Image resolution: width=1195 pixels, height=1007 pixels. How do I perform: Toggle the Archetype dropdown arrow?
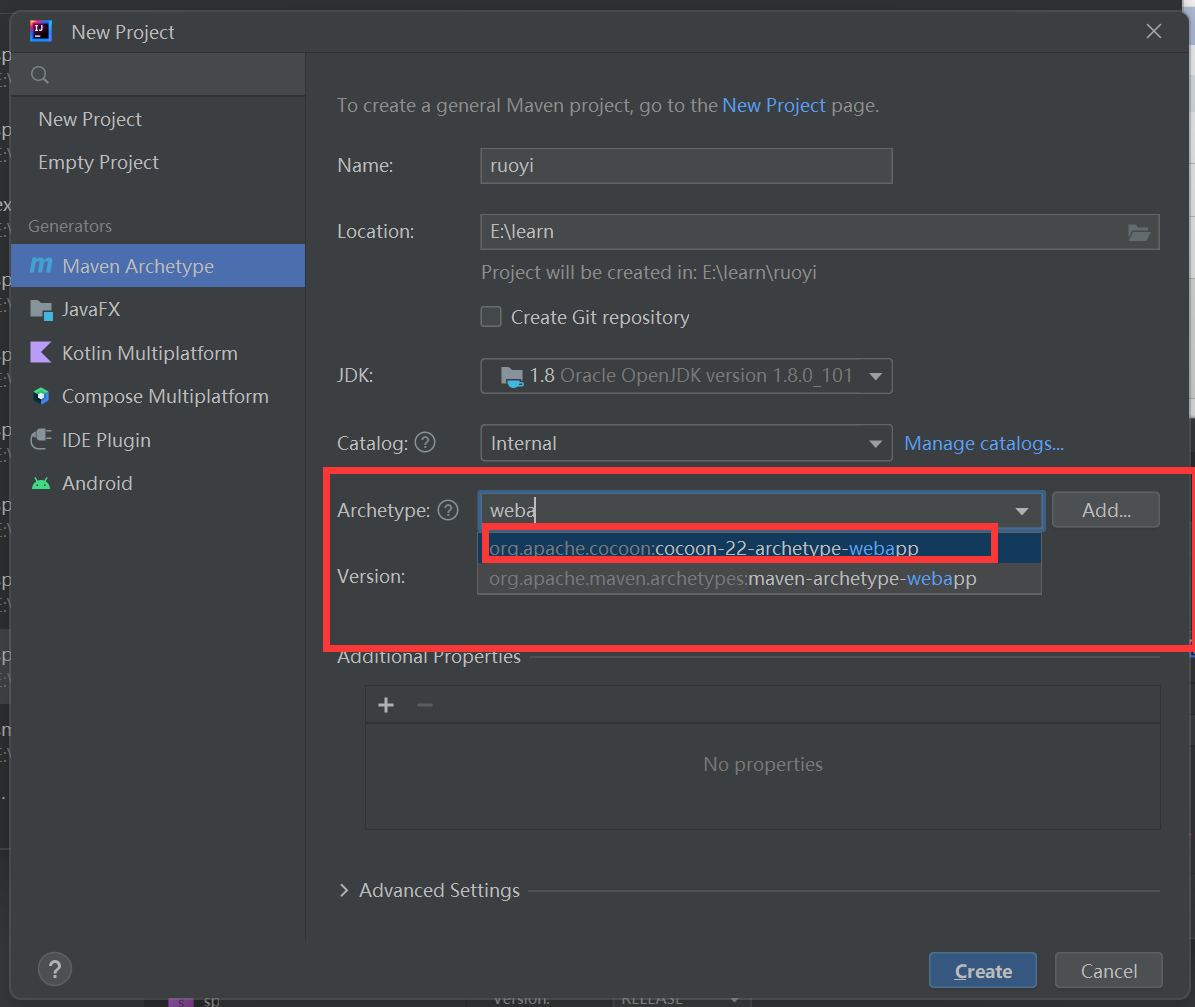point(1022,511)
